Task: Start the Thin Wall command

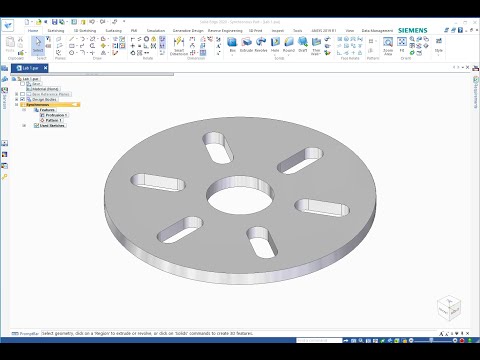Action: coord(316,46)
